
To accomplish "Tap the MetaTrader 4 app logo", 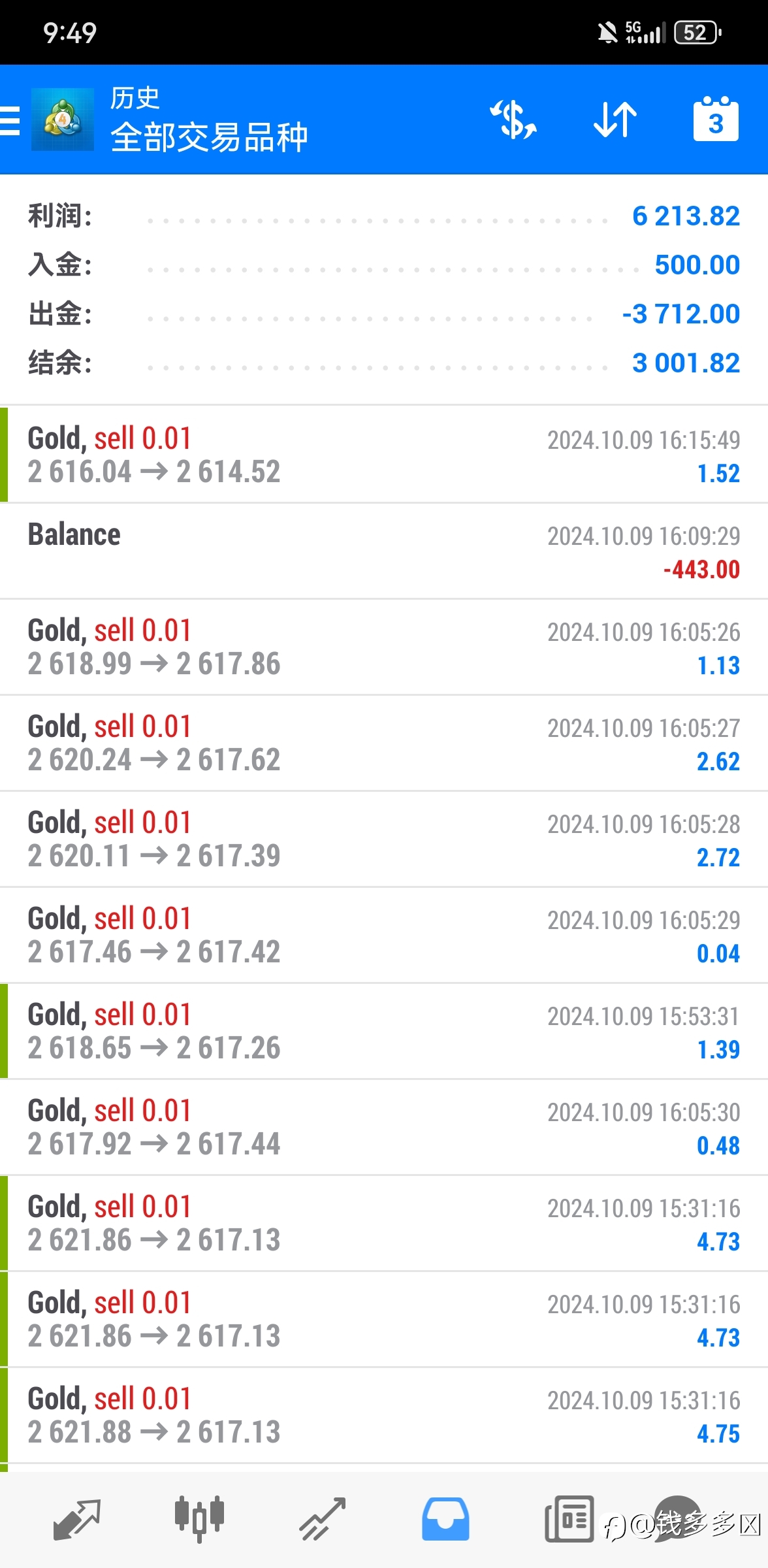I will 63,120.
